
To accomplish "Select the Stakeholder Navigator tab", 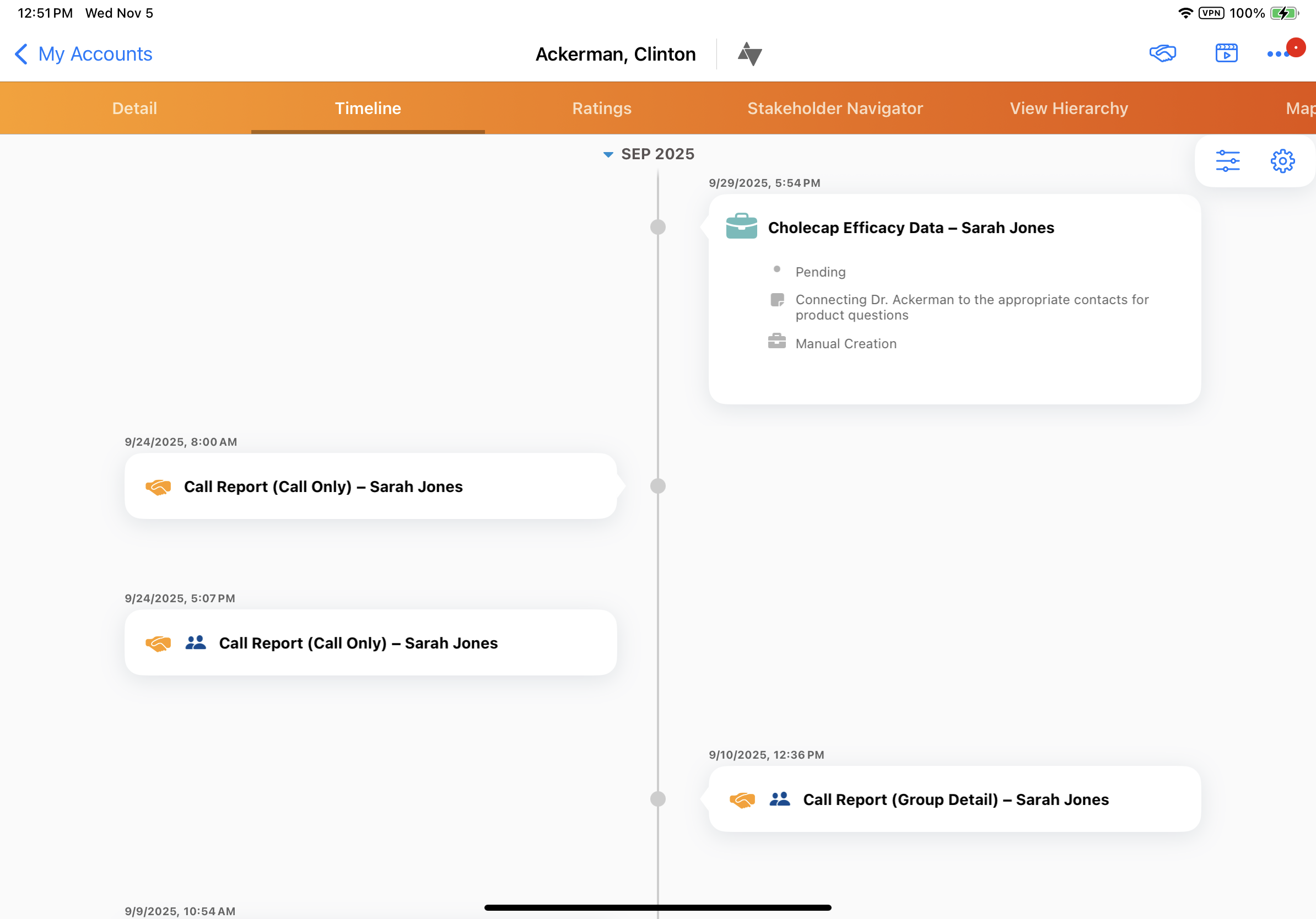I will click(834, 109).
